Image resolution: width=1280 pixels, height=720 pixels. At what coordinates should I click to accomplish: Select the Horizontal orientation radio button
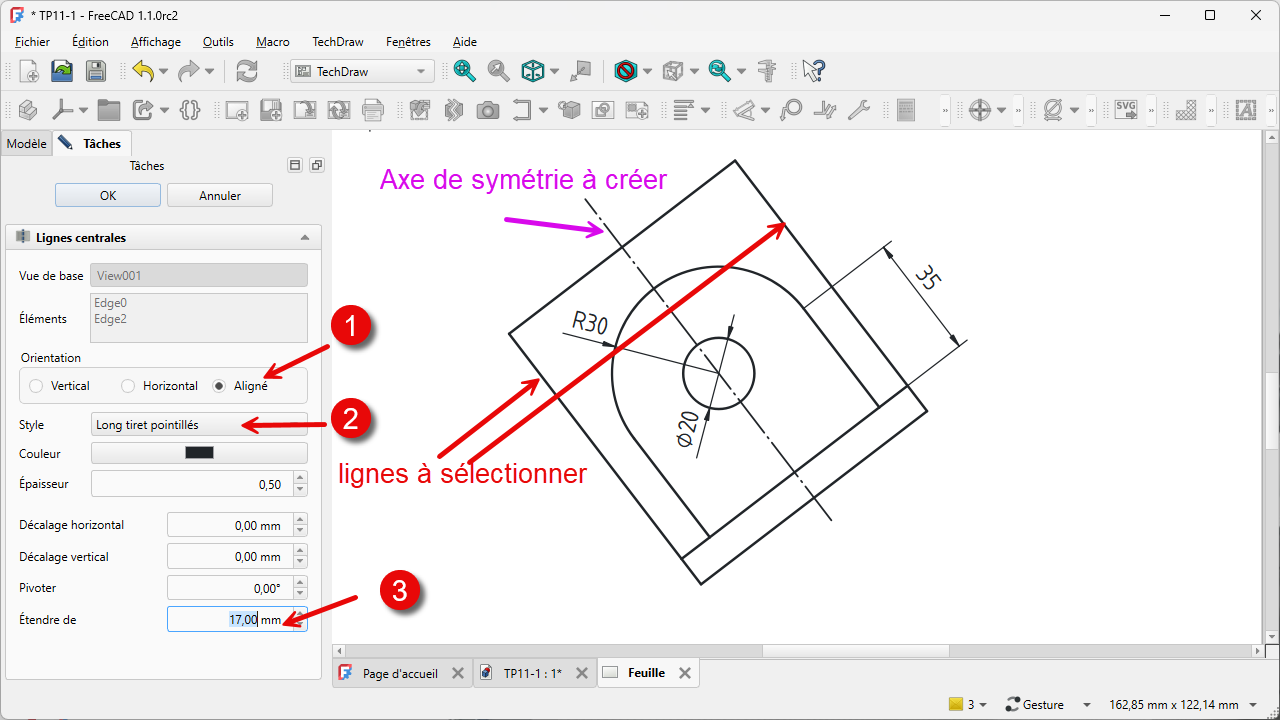point(128,386)
